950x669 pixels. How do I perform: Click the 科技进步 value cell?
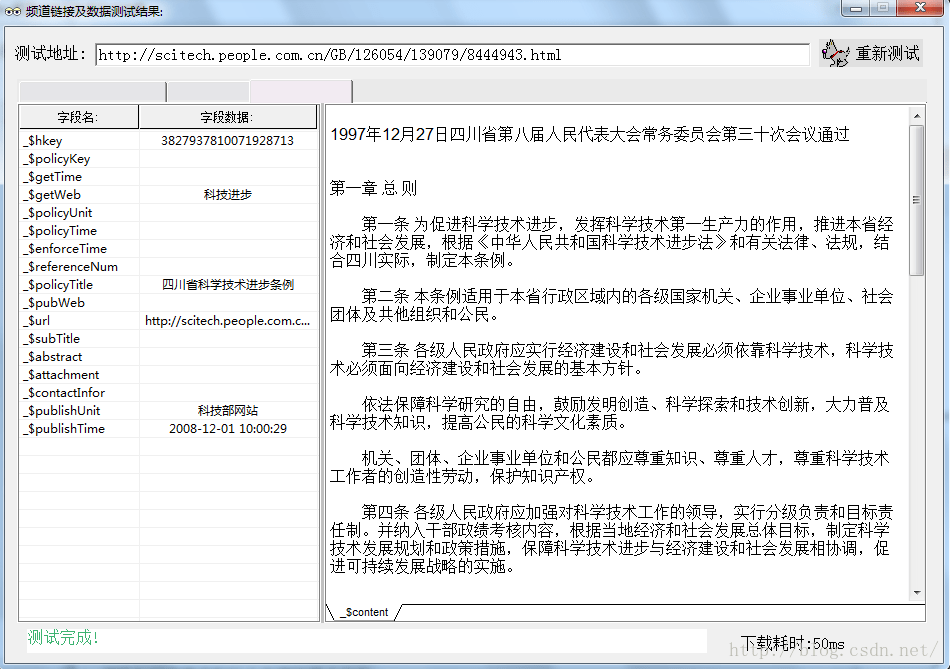[x=228, y=195]
